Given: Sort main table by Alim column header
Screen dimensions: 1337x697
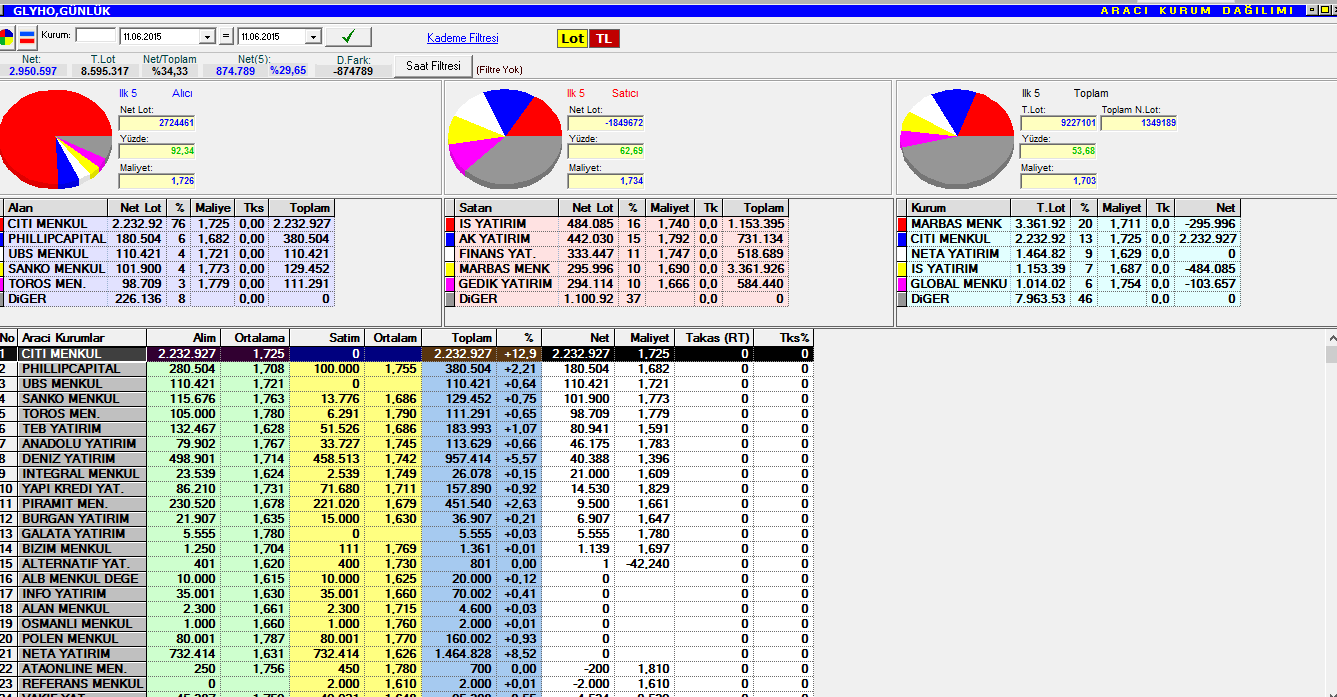Looking at the screenshot, I should 184,338.
